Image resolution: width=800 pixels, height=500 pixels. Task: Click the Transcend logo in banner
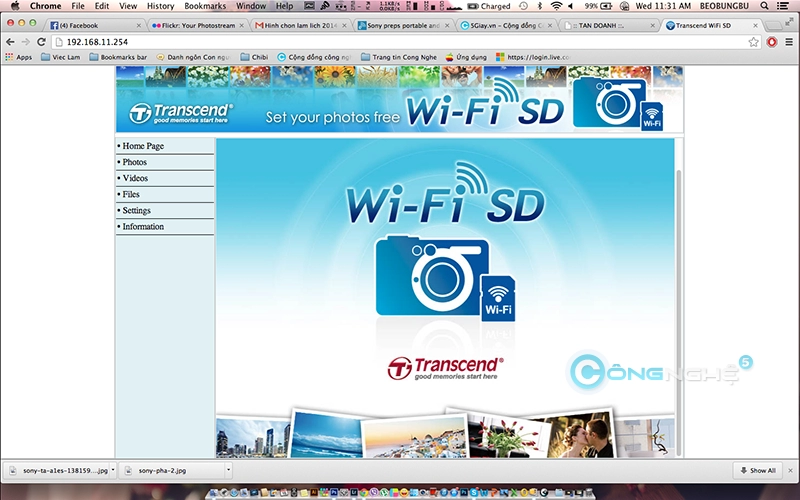tap(181, 113)
